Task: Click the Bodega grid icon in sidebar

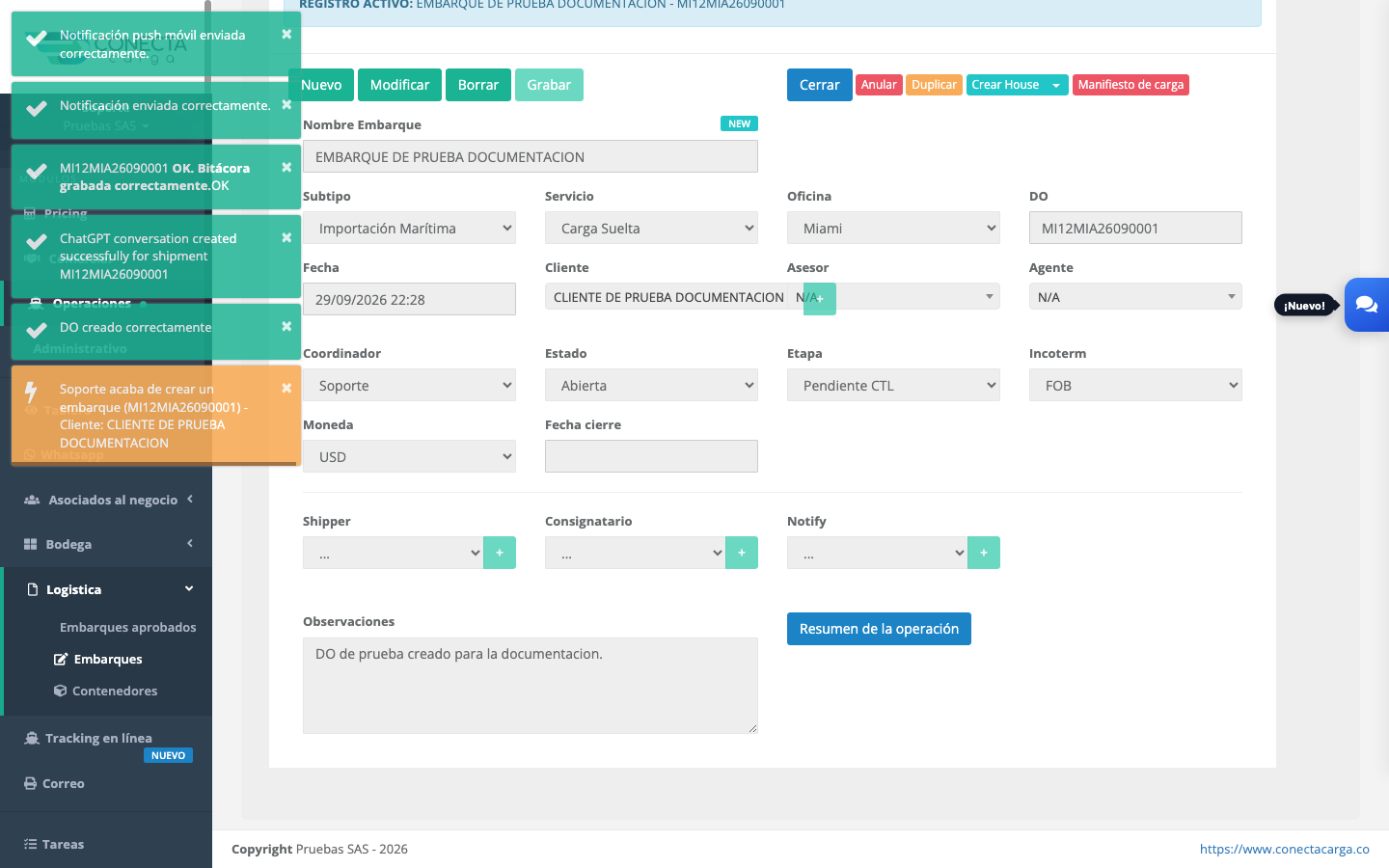Action: coord(31,544)
